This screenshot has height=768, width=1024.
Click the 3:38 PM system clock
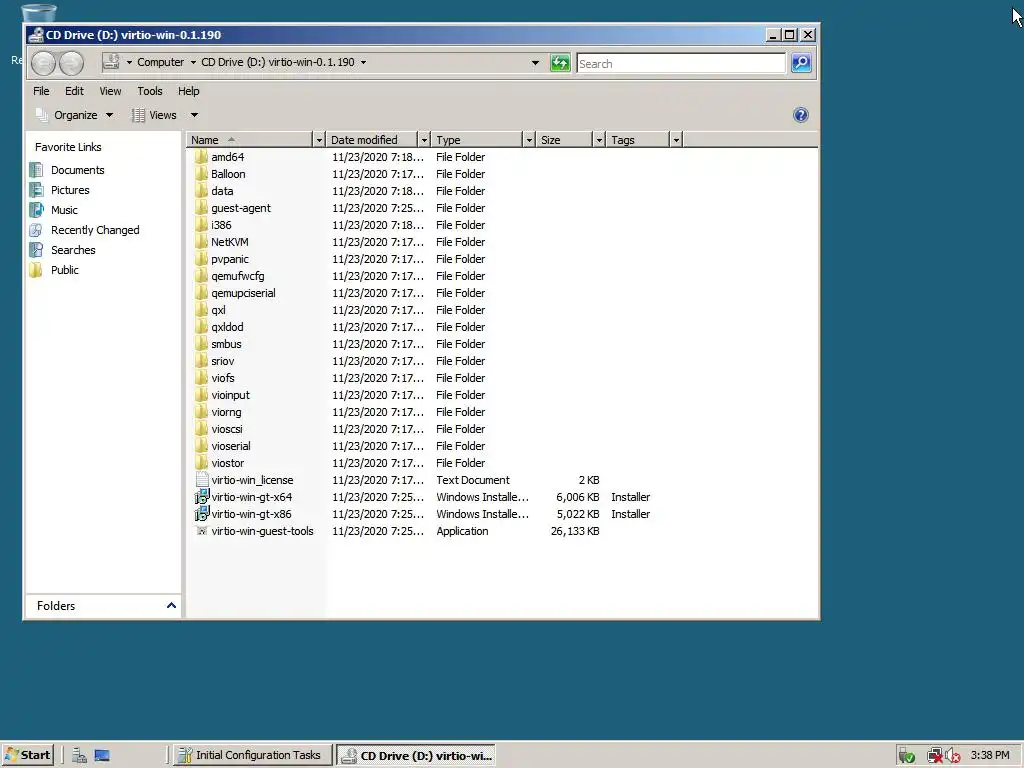coord(990,755)
